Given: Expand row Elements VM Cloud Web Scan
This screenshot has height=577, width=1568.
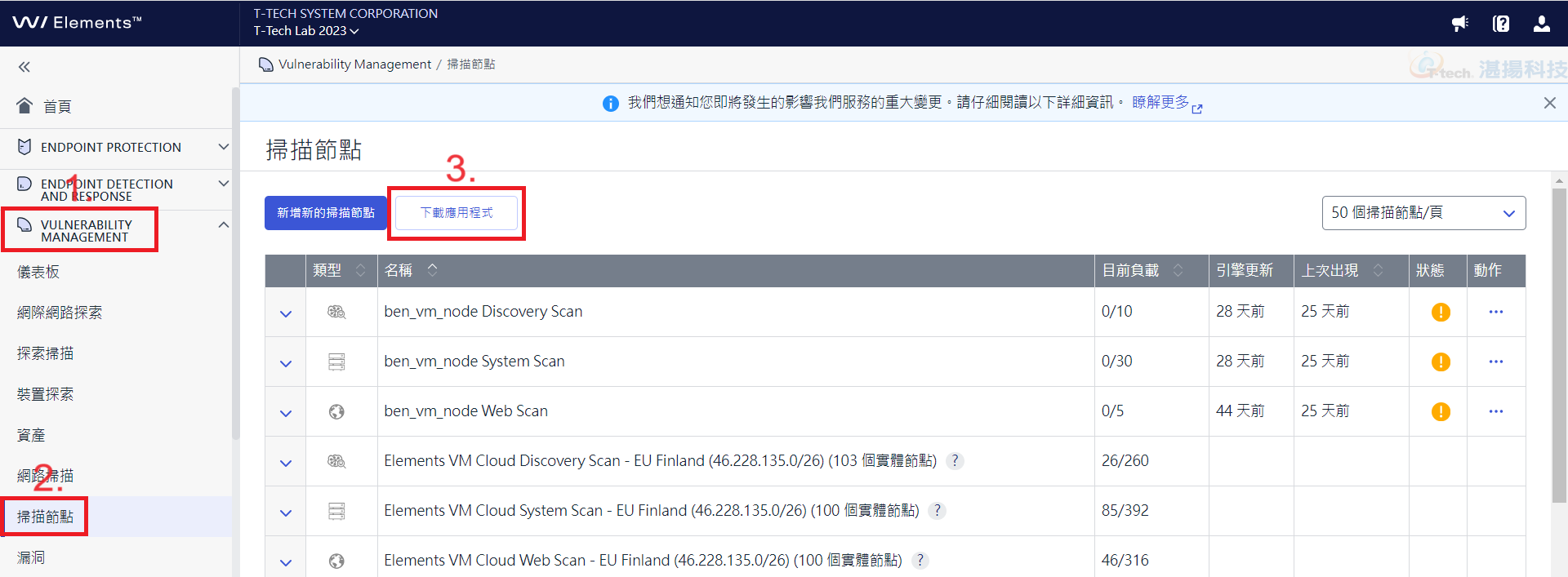Looking at the screenshot, I should [x=286, y=562].
